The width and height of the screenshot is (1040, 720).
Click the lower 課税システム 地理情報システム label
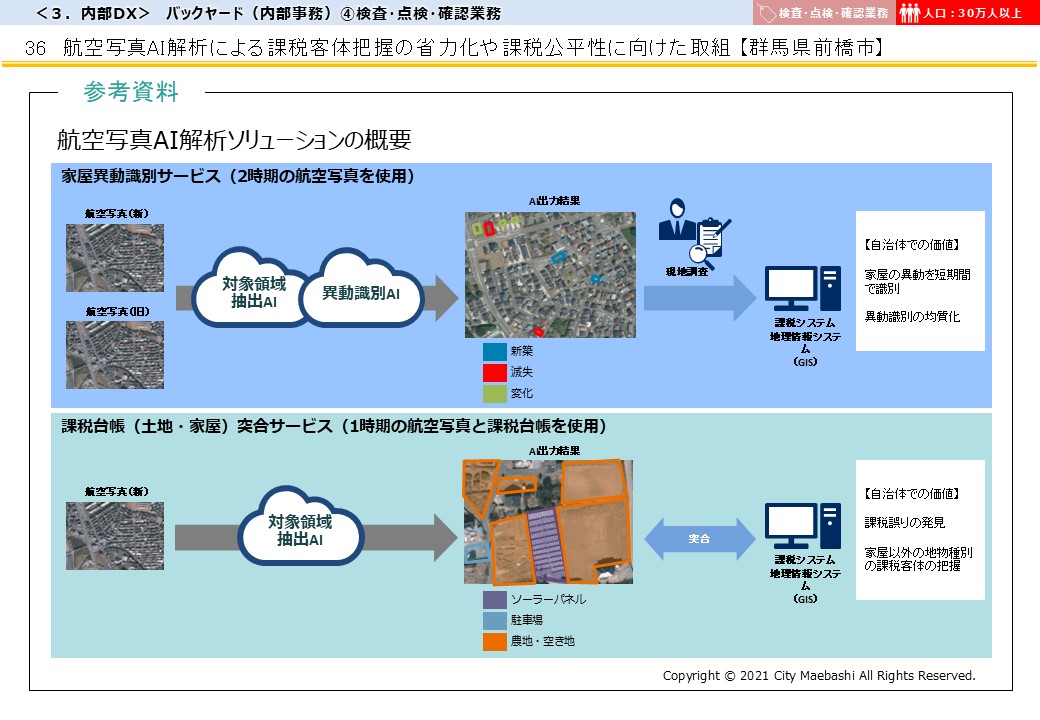(x=805, y=579)
